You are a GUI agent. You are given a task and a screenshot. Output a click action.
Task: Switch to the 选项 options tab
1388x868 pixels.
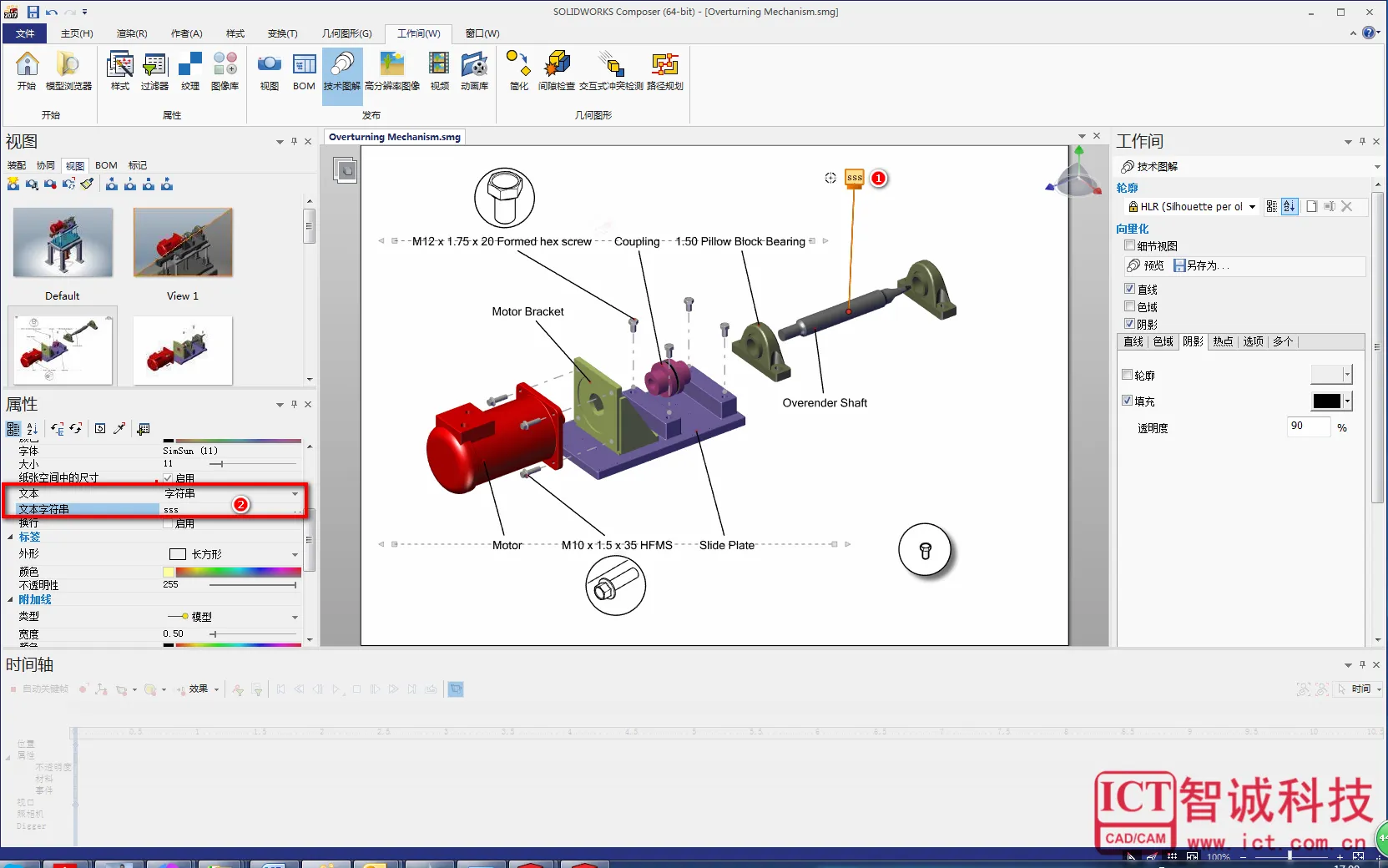tap(1253, 341)
